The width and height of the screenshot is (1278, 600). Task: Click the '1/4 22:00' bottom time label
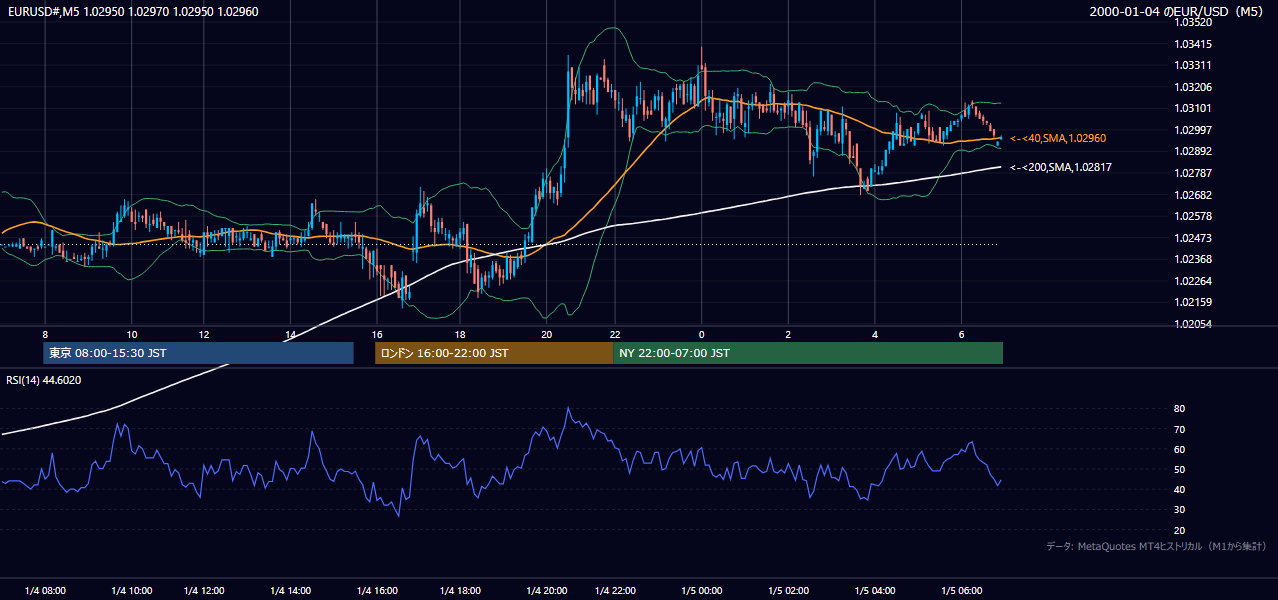(616, 591)
